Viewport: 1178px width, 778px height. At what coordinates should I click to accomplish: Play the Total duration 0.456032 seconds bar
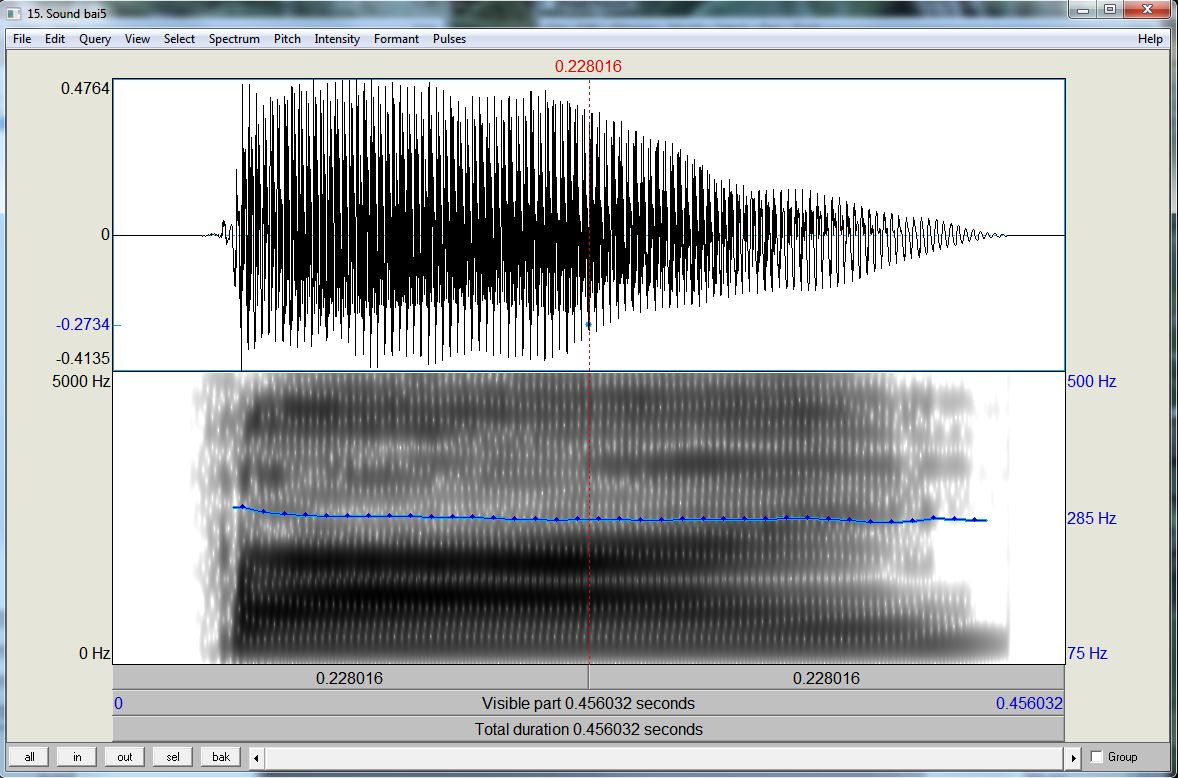(x=588, y=729)
